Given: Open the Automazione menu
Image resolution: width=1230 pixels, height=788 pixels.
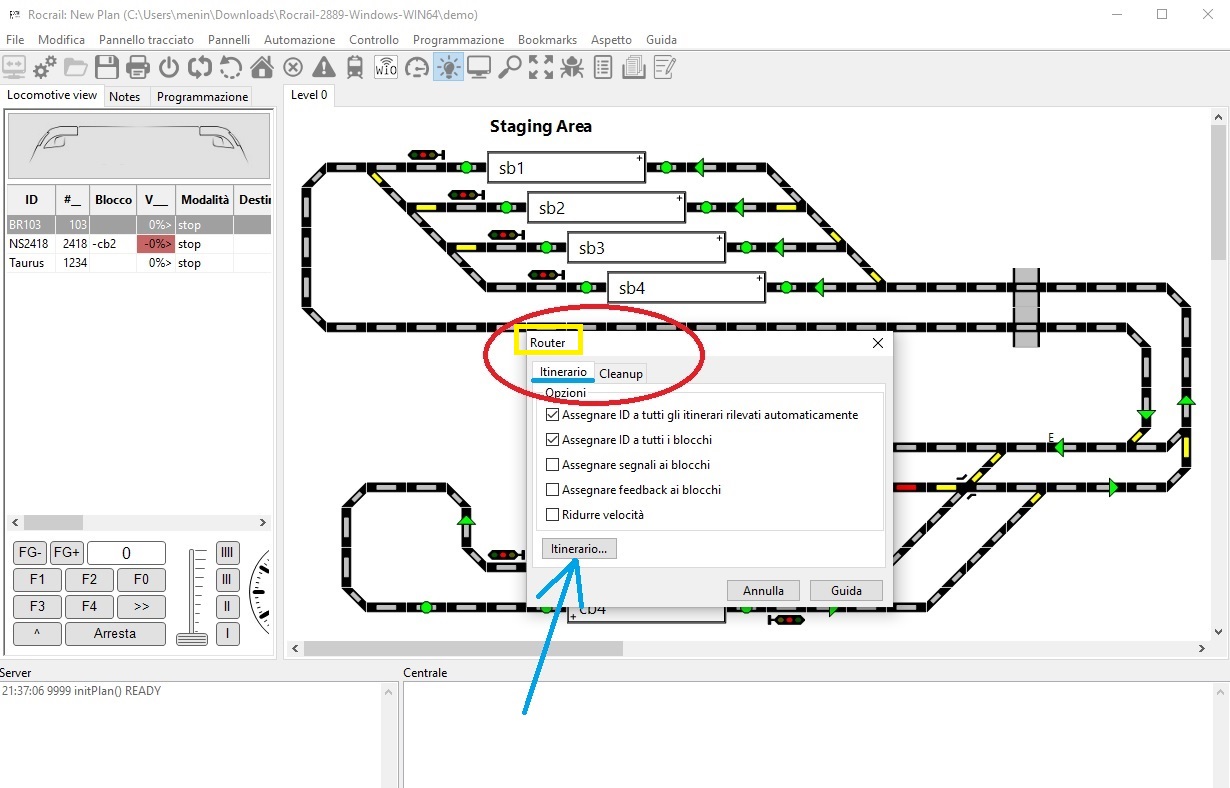Looking at the screenshot, I should click(299, 40).
